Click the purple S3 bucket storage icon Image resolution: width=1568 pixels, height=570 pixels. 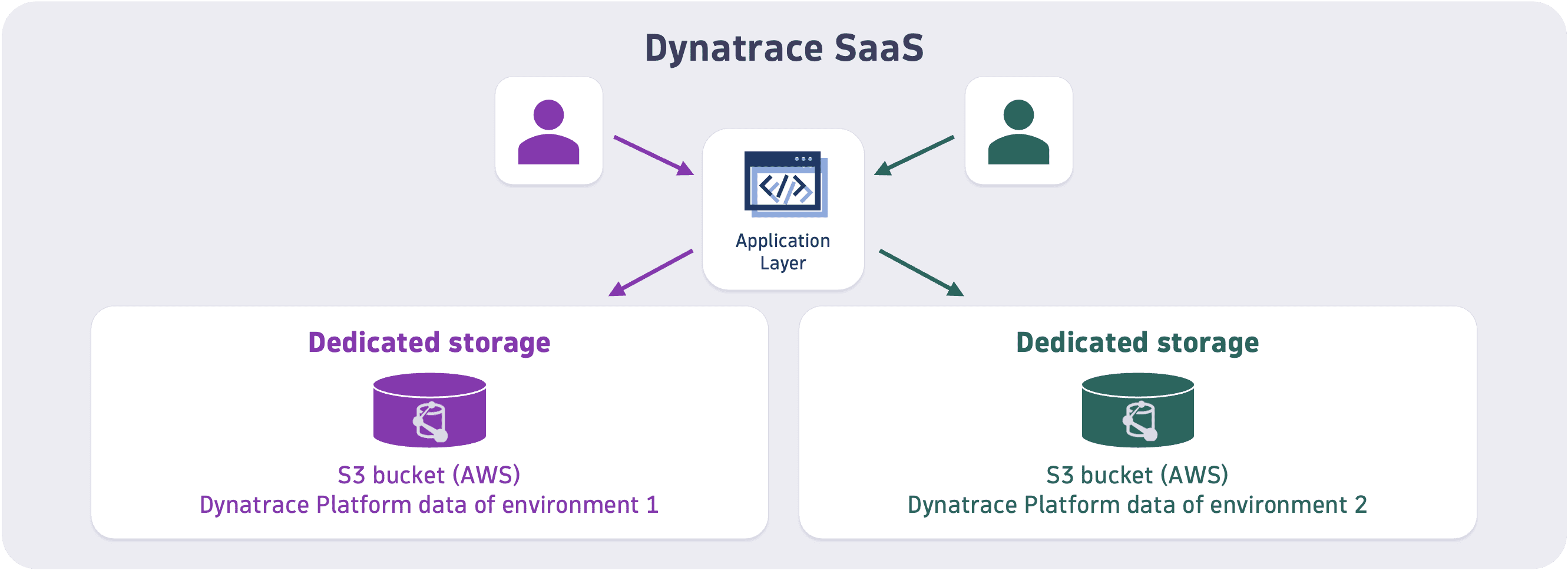pos(429,410)
